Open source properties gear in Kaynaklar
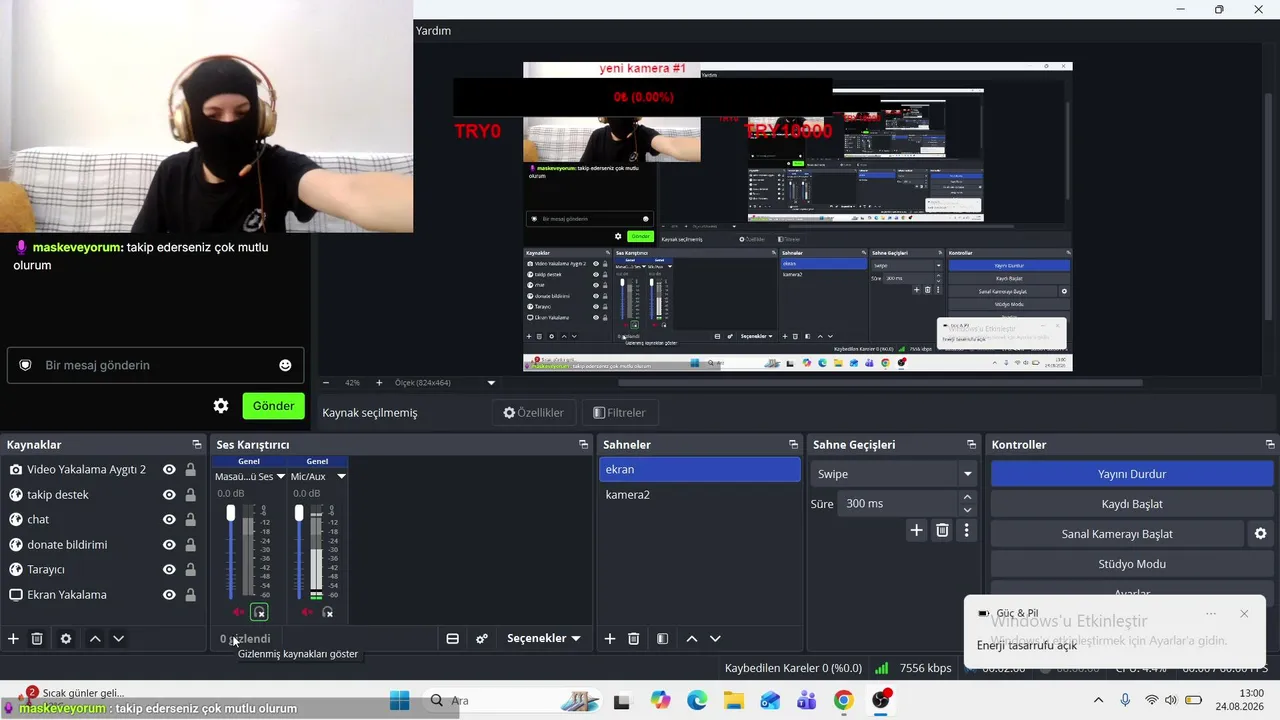This screenshot has width=1280, height=720. click(66, 639)
